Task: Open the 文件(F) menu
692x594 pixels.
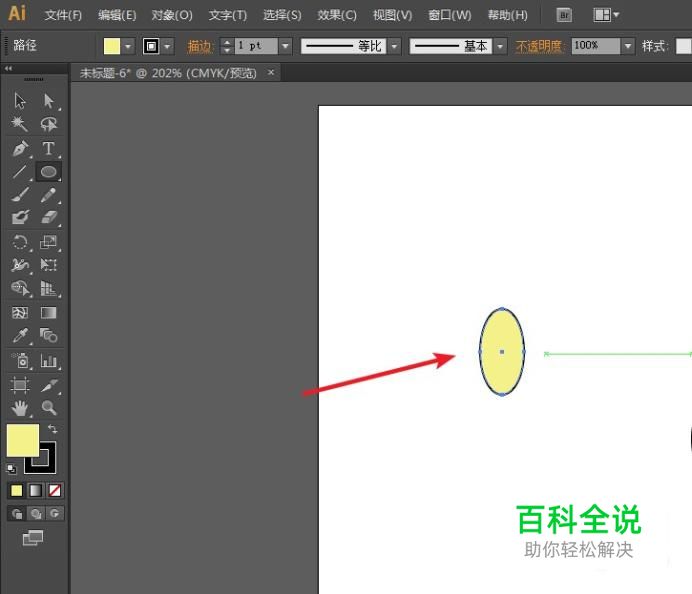Action: (x=63, y=15)
